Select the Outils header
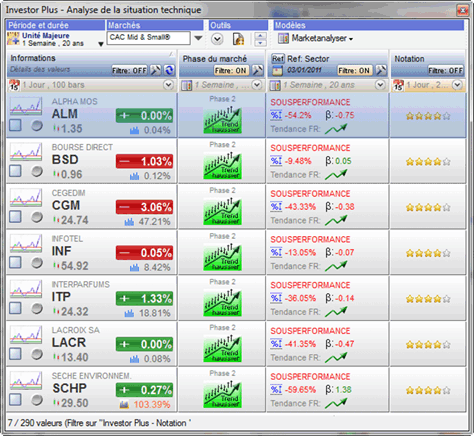Screen dimensions: 474x436 coord(239,25)
